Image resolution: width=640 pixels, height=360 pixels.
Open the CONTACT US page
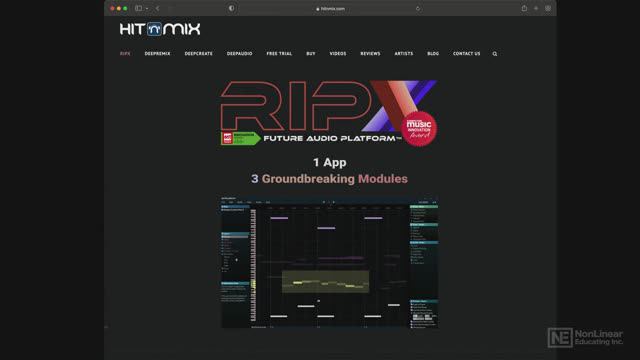point(467,53)
